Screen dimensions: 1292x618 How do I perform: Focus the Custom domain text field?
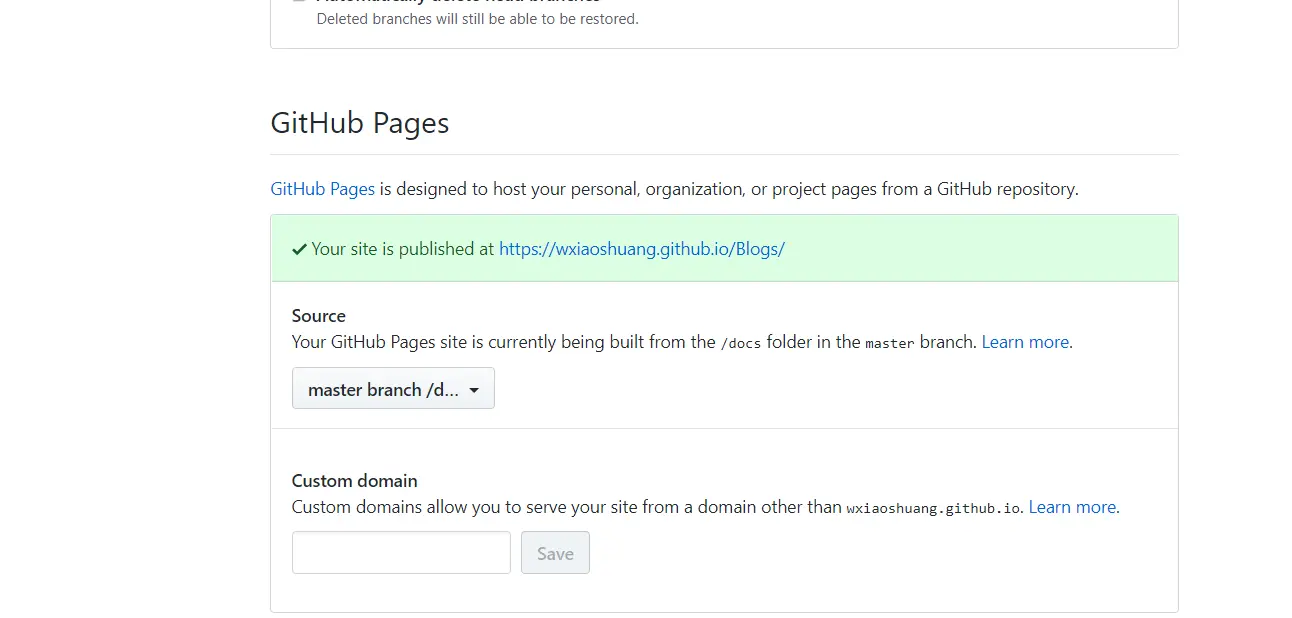pos(401,553)
